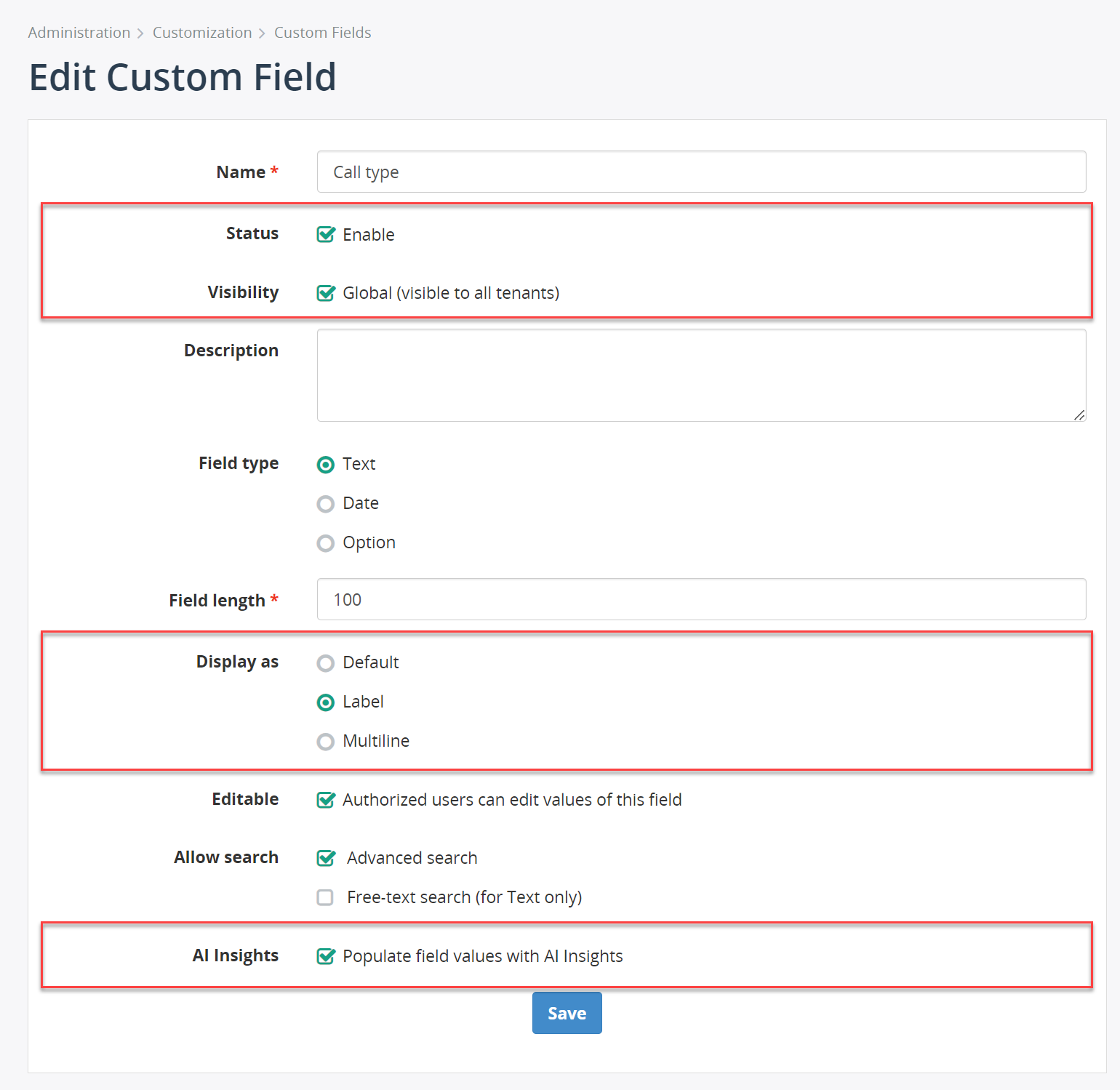The height and width of the screenshot is (1090, 1120).
Task: Select the Label display radio button
Action: click(326, 702)
